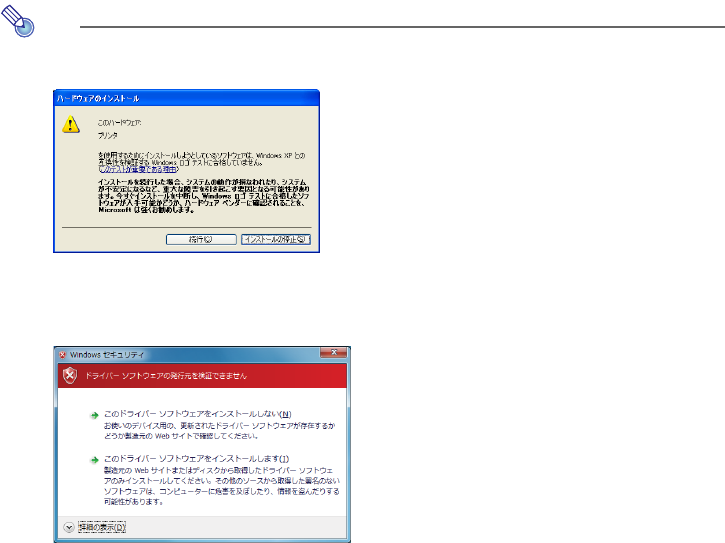
Task: Click the description under the install option
Action: pyautogui.click(x=221, y=486)
